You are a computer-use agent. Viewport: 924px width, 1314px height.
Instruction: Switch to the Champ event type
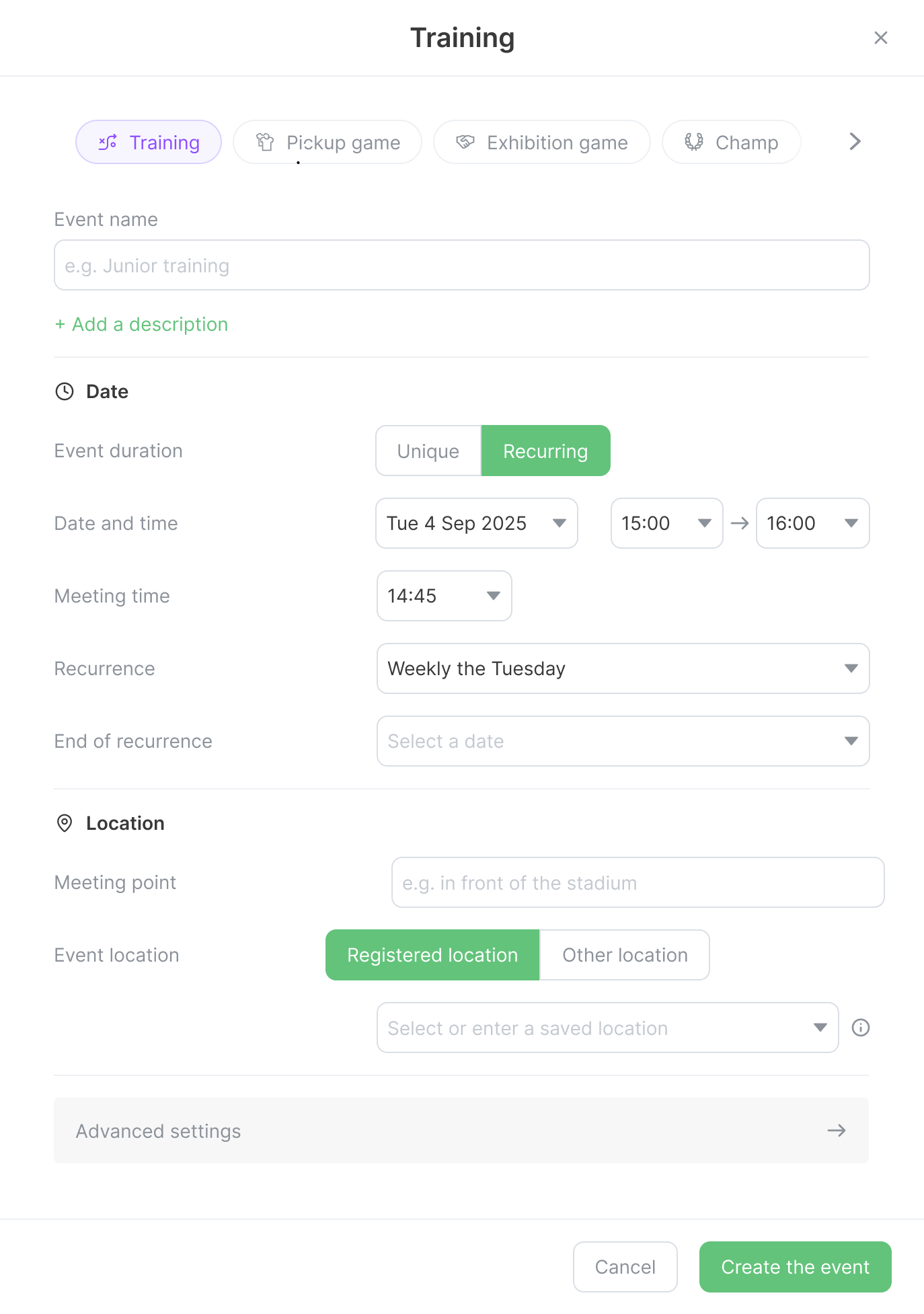pos(731,142)
